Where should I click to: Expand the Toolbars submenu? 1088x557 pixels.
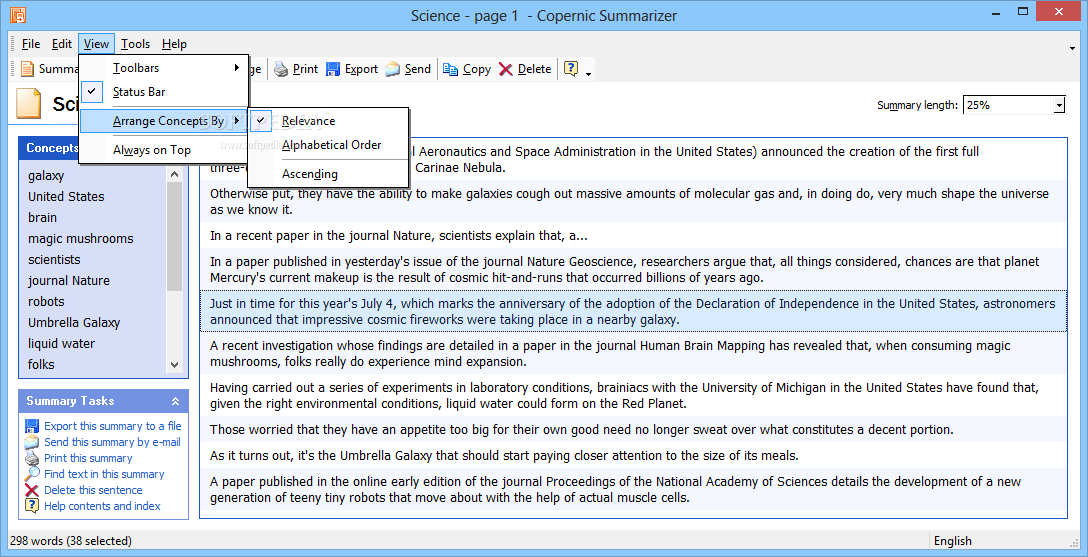(x=164, y=68)
